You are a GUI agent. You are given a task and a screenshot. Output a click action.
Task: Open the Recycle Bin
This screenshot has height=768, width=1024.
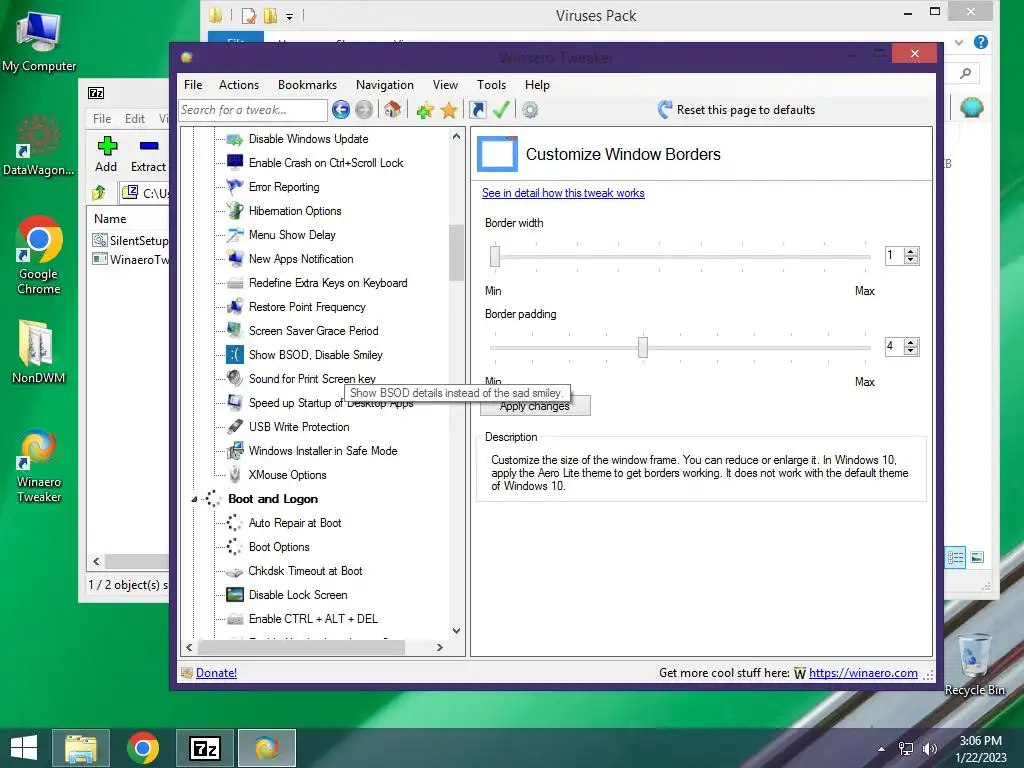click(974, 664)
